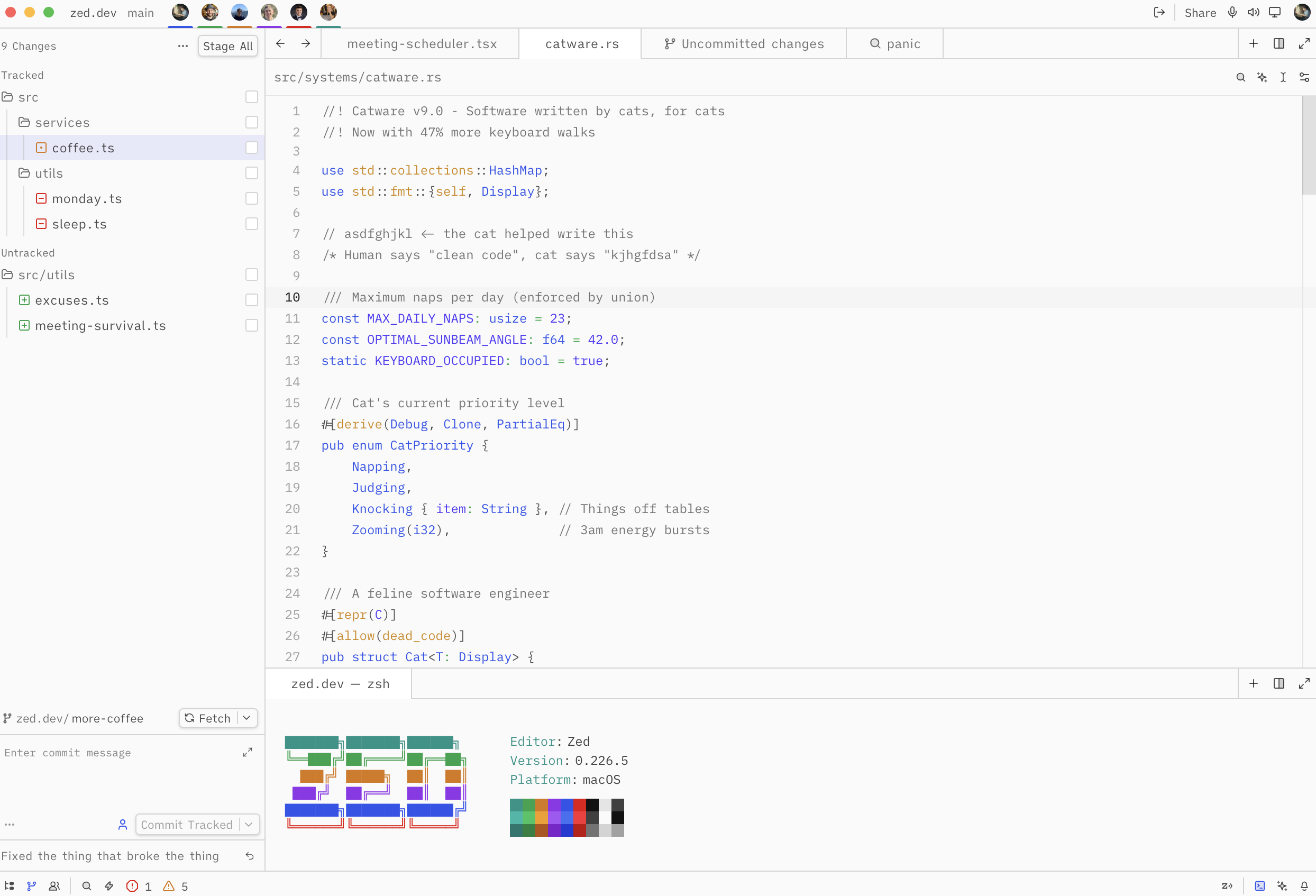Open the buffer search magnifier icon

1241,77
